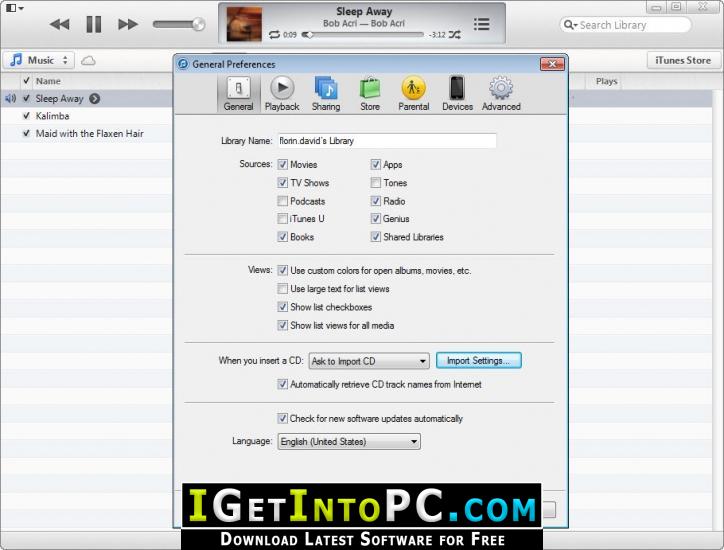Uncheck the Kalimba song checkbox
This screenshot has width=724, height=550.
point(26,115)
